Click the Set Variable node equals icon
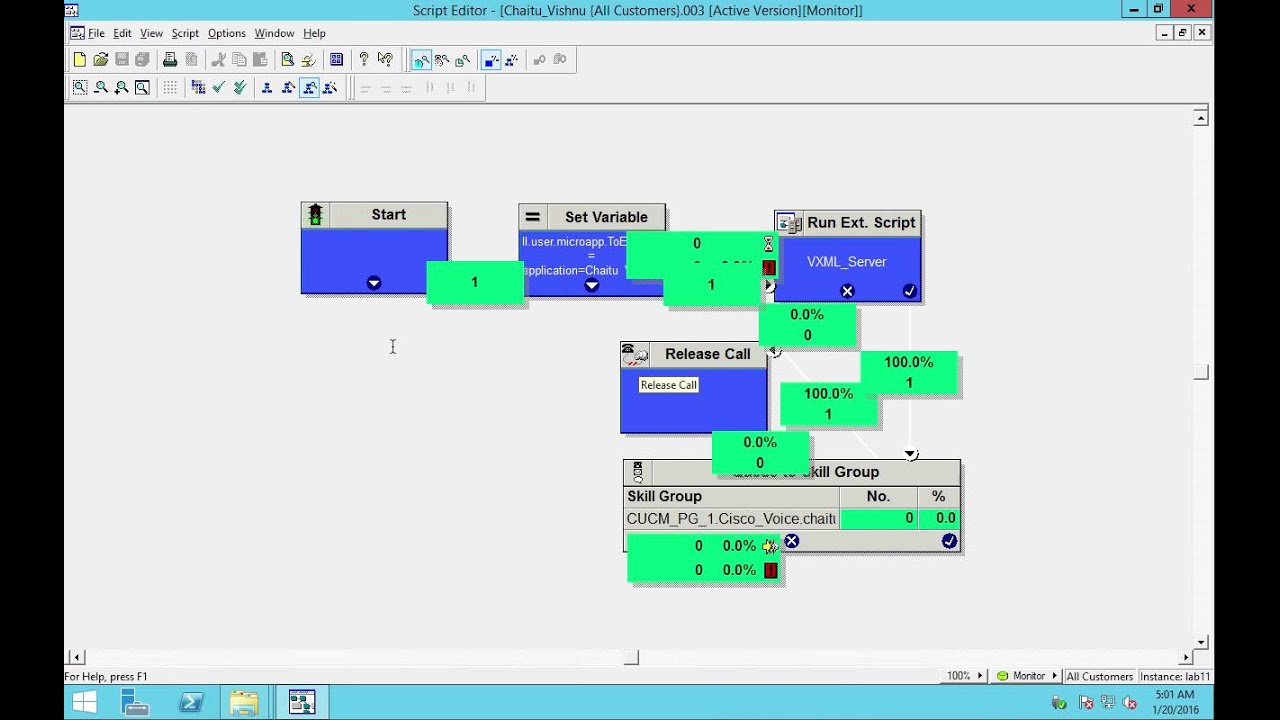 532,217
